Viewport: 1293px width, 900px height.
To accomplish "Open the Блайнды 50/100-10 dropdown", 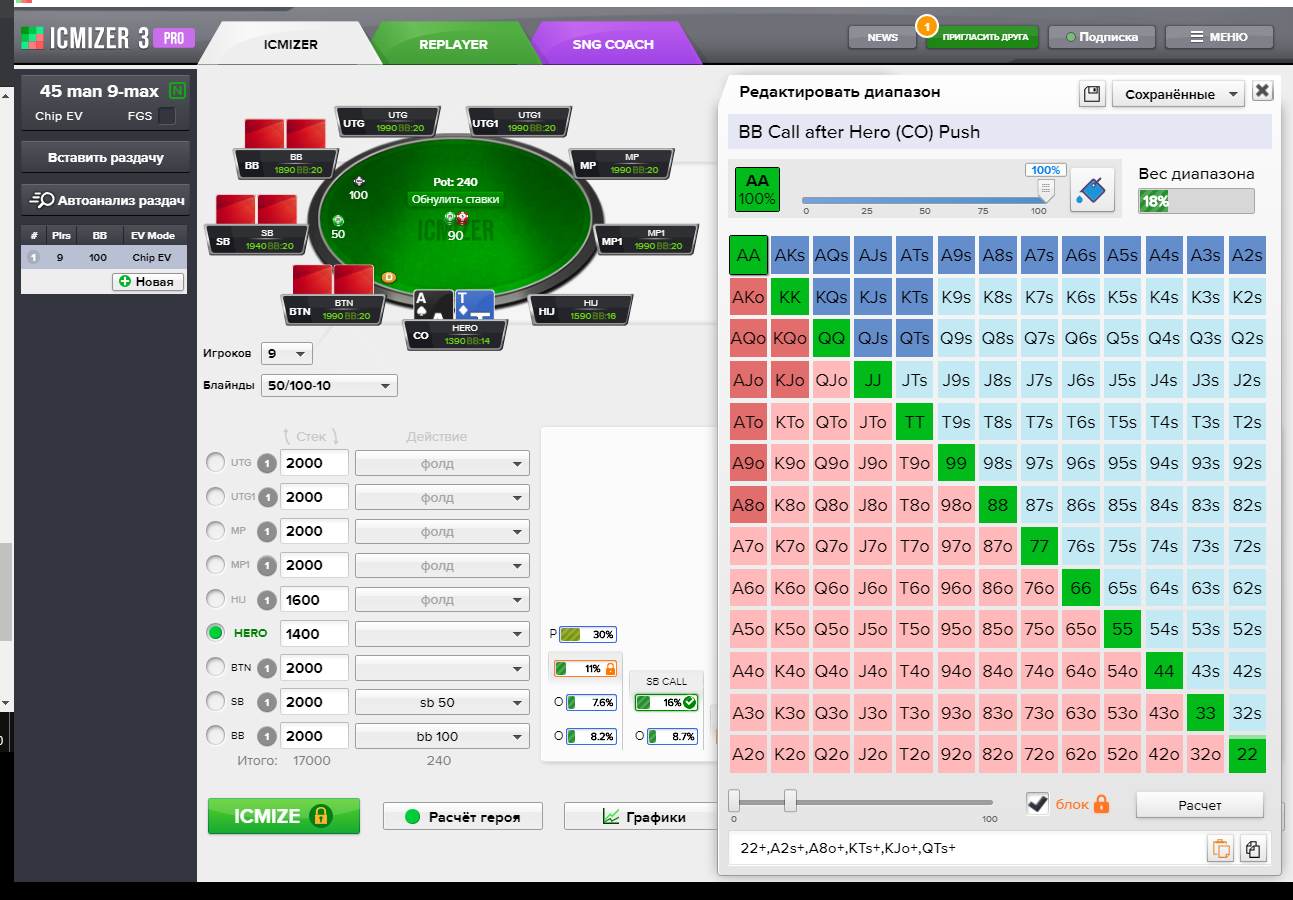I will 328,386.
